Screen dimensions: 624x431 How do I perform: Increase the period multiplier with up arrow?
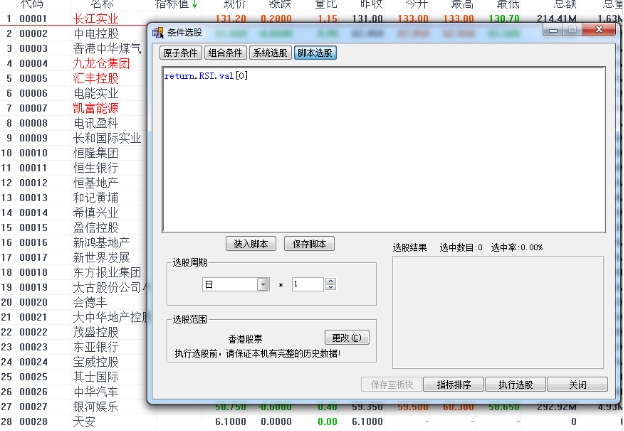point(329,280)
